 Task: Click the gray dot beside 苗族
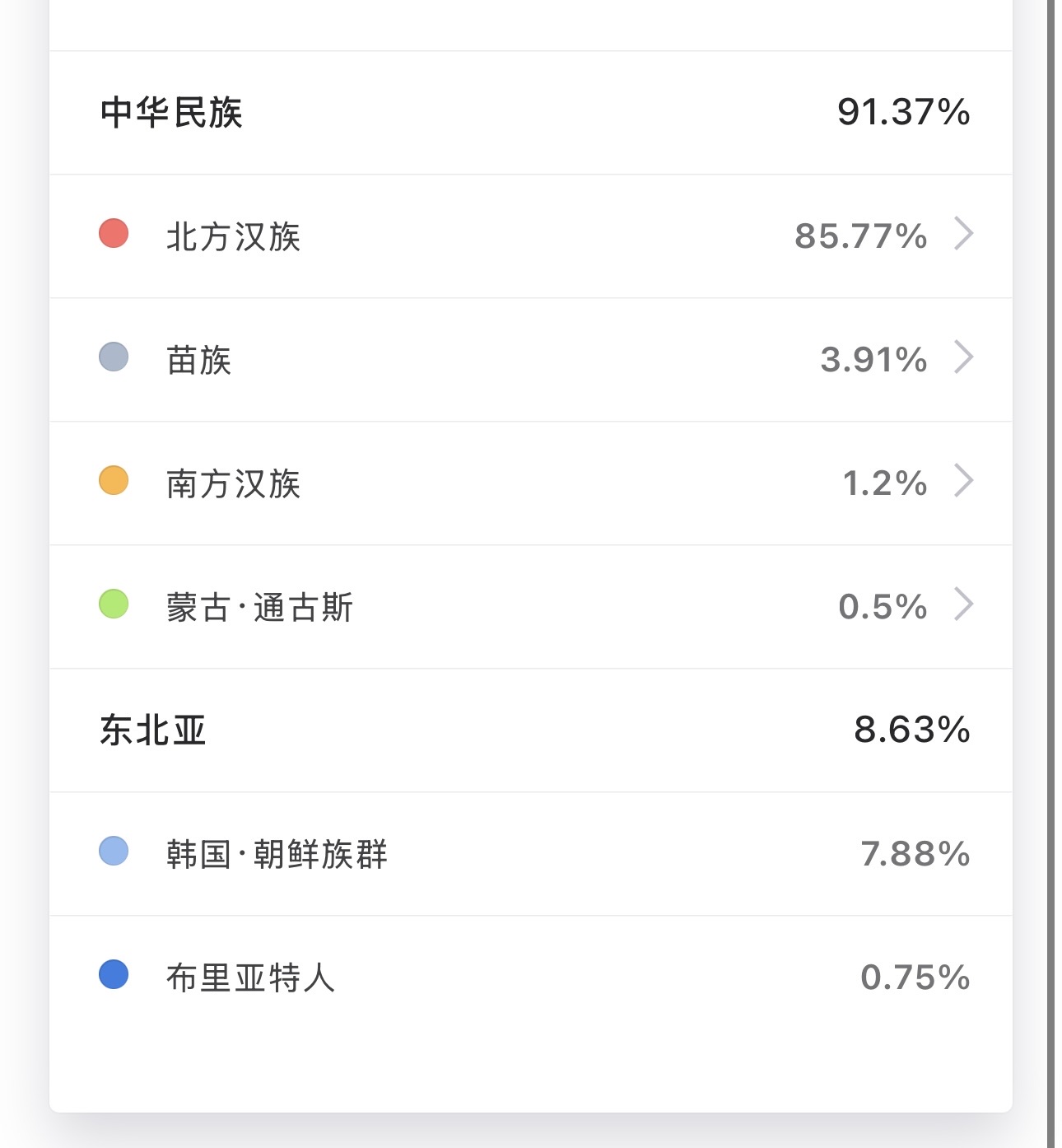pos(114,357)
